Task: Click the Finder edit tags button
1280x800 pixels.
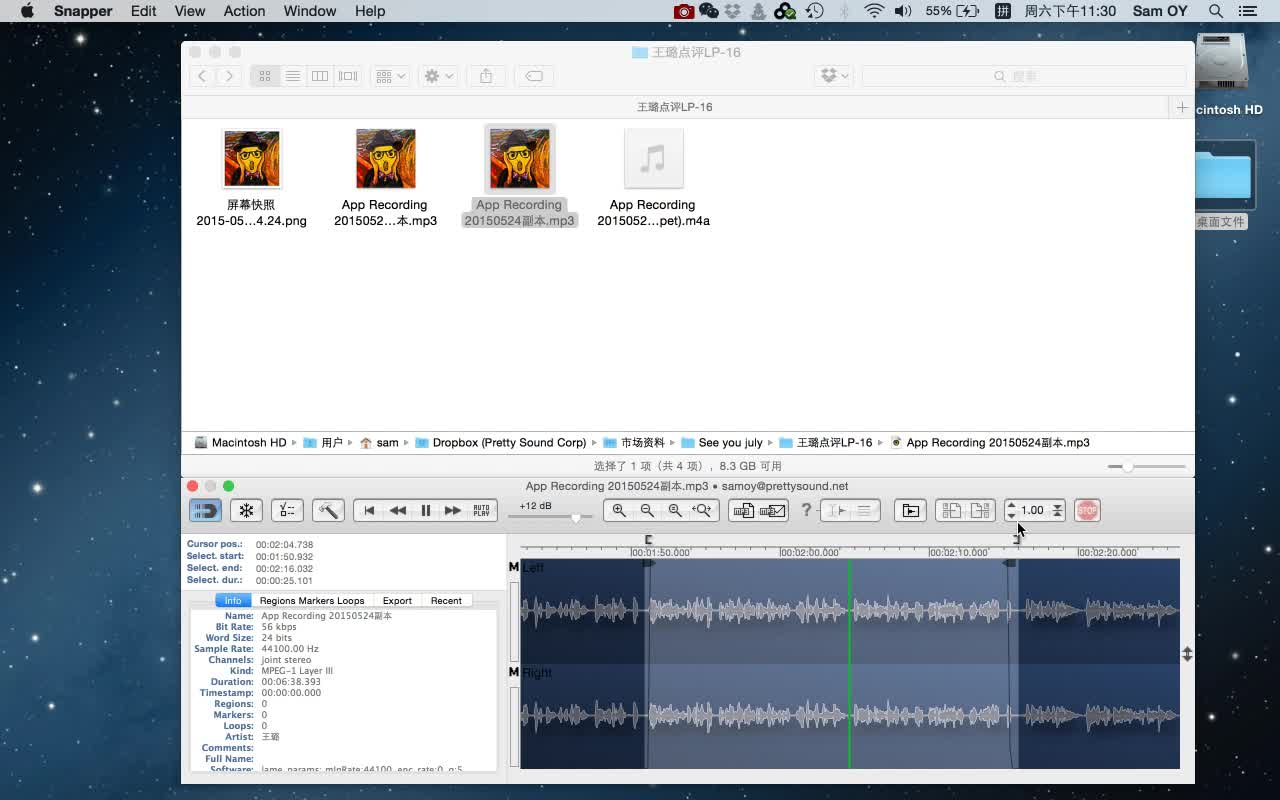Action: point(534,76)
